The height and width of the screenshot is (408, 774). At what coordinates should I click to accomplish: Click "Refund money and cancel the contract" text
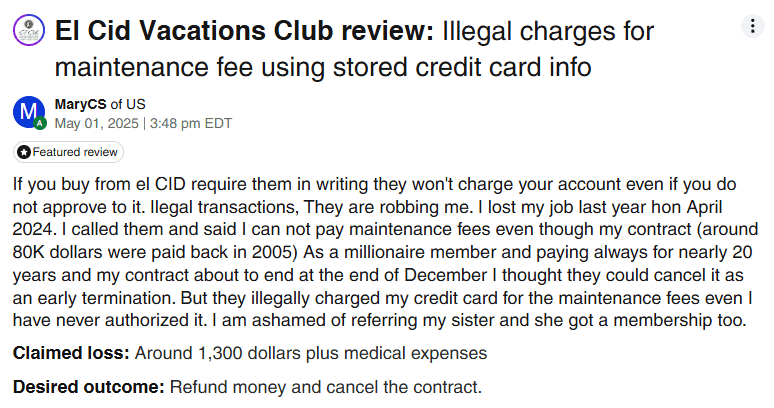click(326, 387)
